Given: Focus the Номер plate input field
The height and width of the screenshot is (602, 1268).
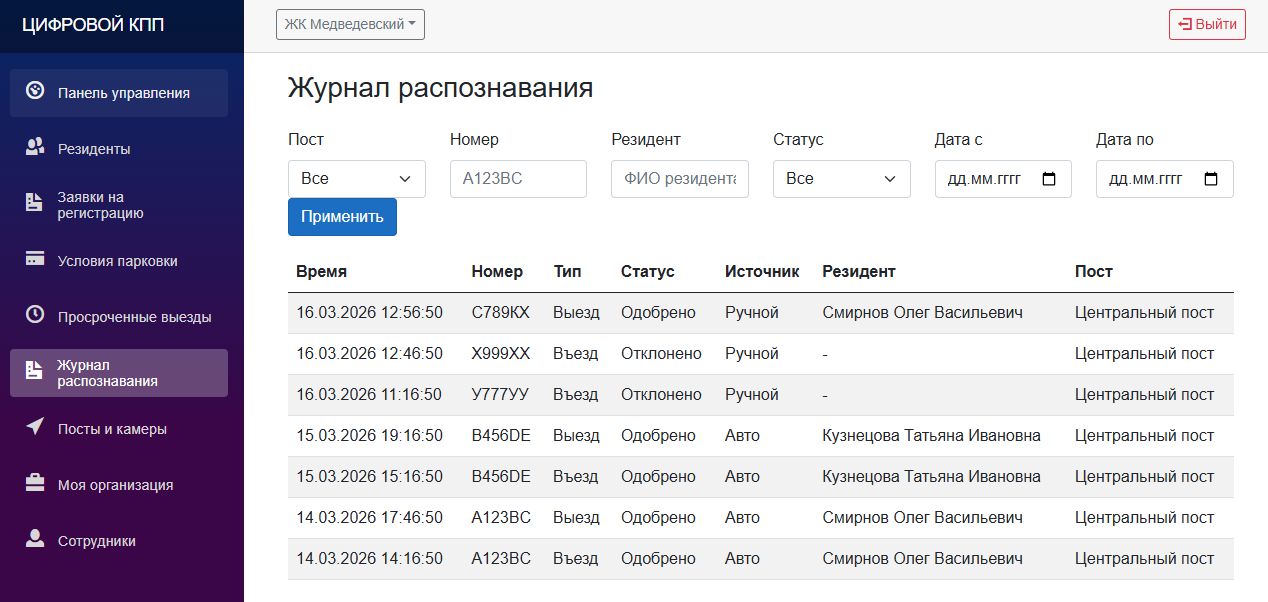Looking at the screenshot, I should click(x=518, y=179).
